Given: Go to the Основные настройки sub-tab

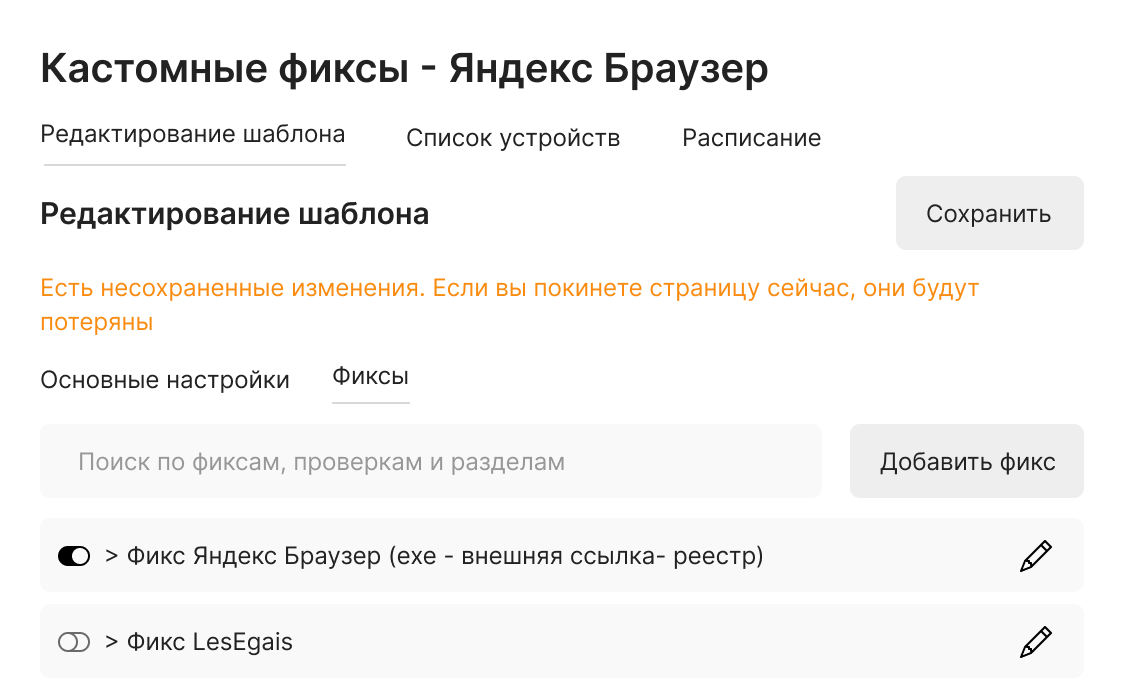Looking at the screenshot, I should coord(165,380).
